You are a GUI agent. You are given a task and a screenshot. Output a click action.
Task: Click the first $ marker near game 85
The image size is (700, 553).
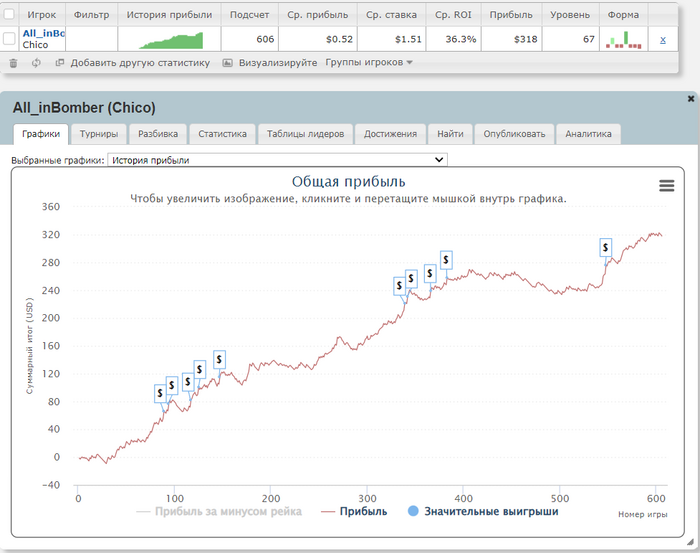coord(160,393)
